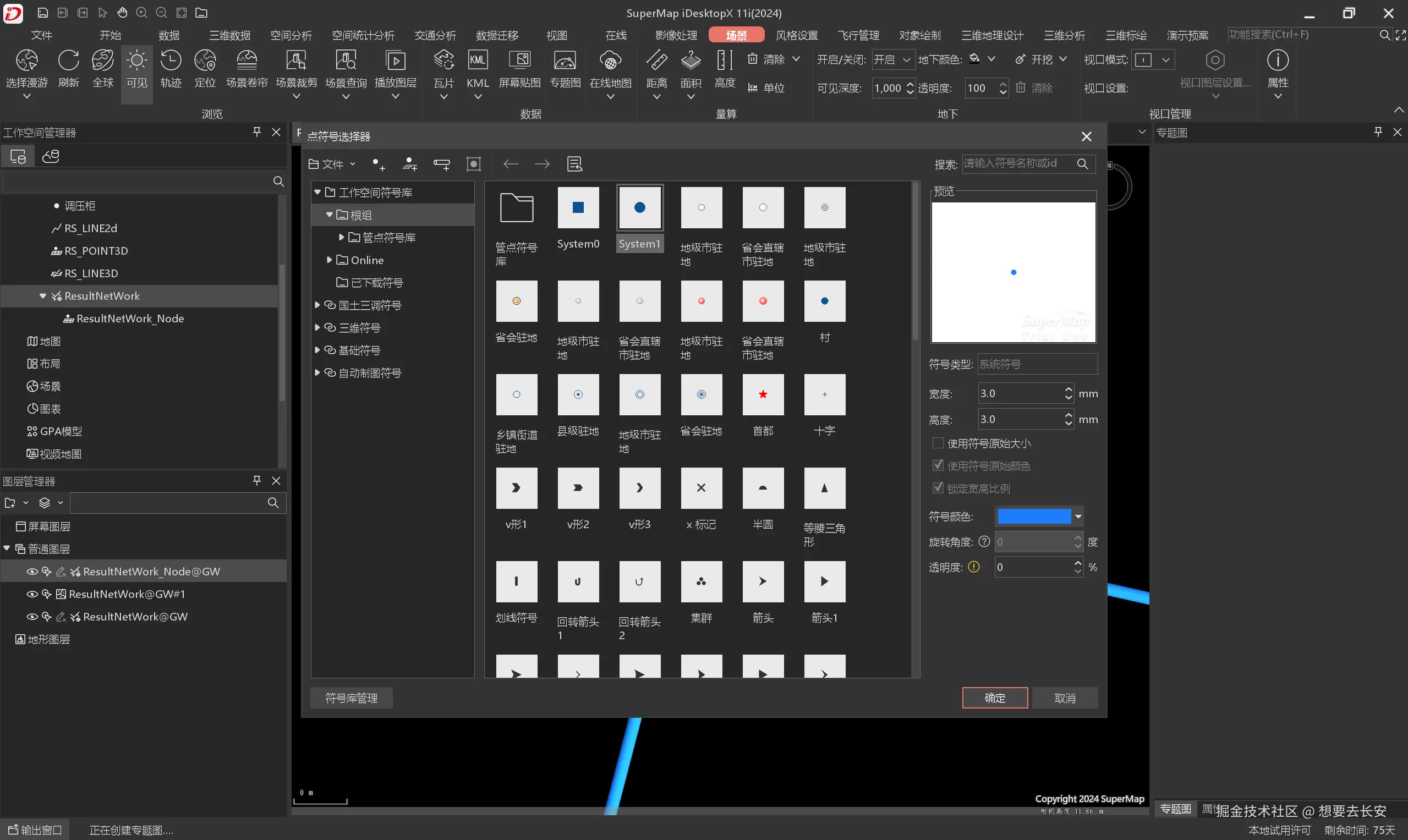Viewport: 1408px width, 840px height.
Task: Click the 轨迹 track icon
Action: pyautogui.click(x=171, y=61)
